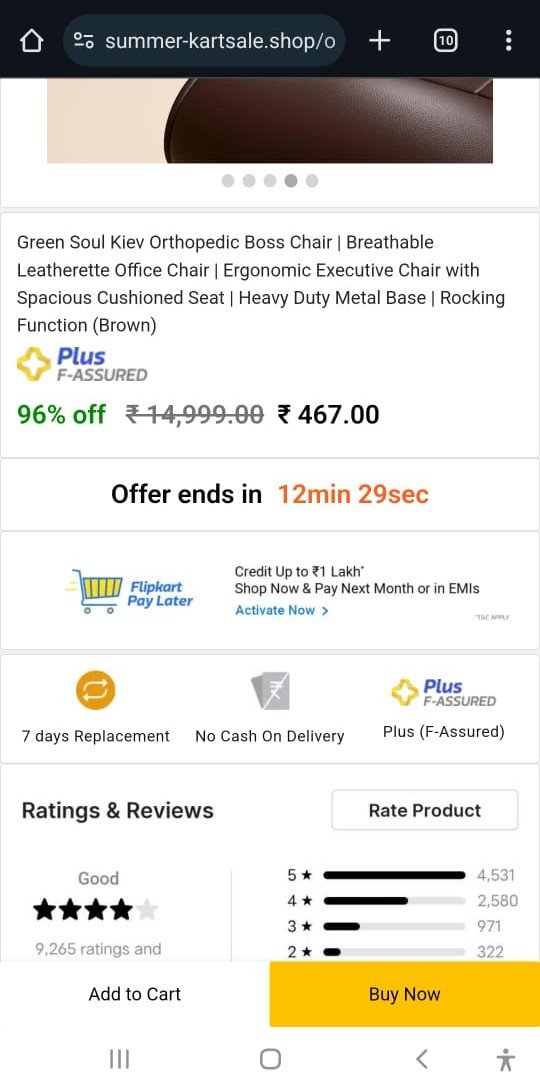This screenshot has height=1089, width=540.
Task: Click Add to Cart
Action: pyautogui.click(x=135, y=994)
